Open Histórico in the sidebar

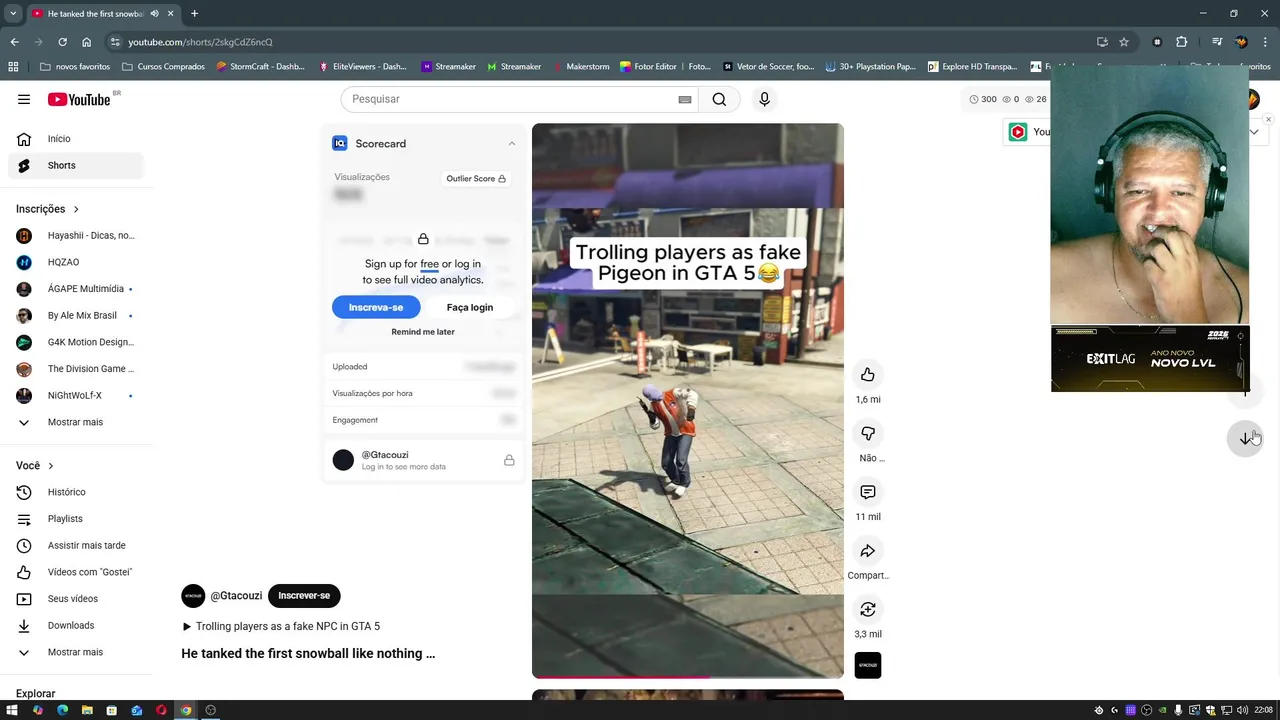(76, 492)
